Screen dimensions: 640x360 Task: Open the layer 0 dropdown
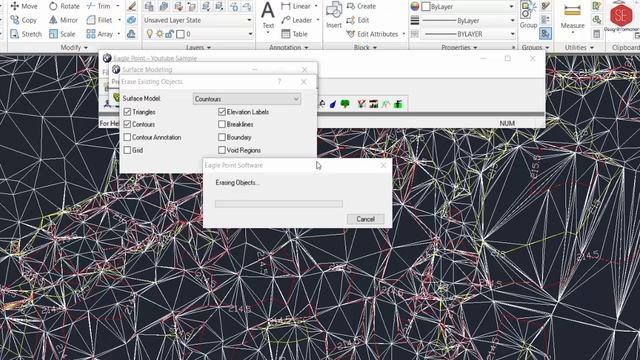click(198, 34)
